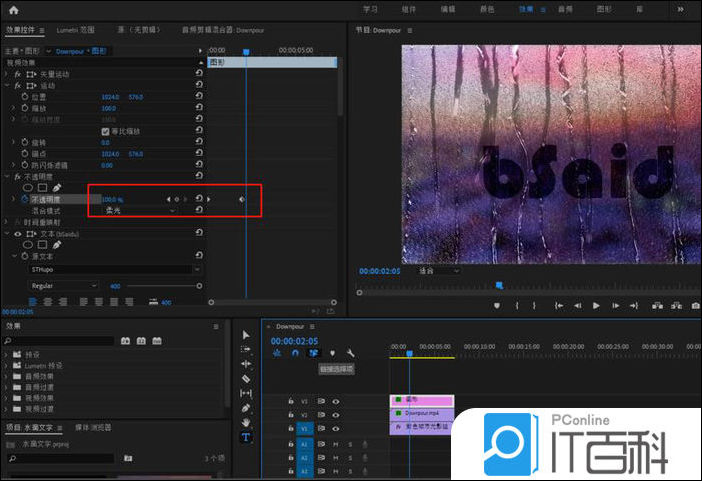This screenshot has width=702, height=481.
Task: Toggle the 等比缩放 checkbox
Action: point(106,131)
